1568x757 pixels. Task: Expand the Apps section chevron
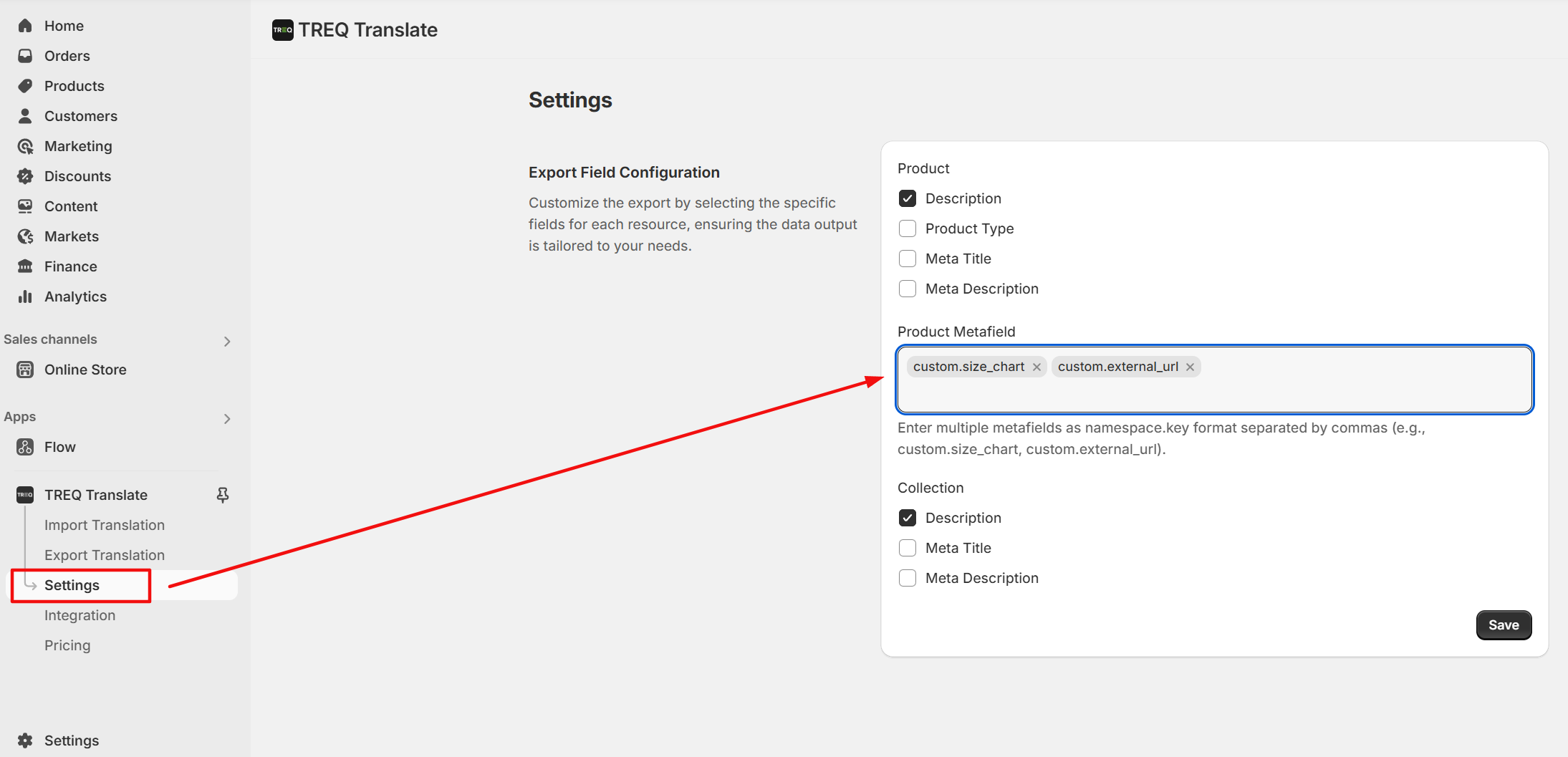[227, 419]
